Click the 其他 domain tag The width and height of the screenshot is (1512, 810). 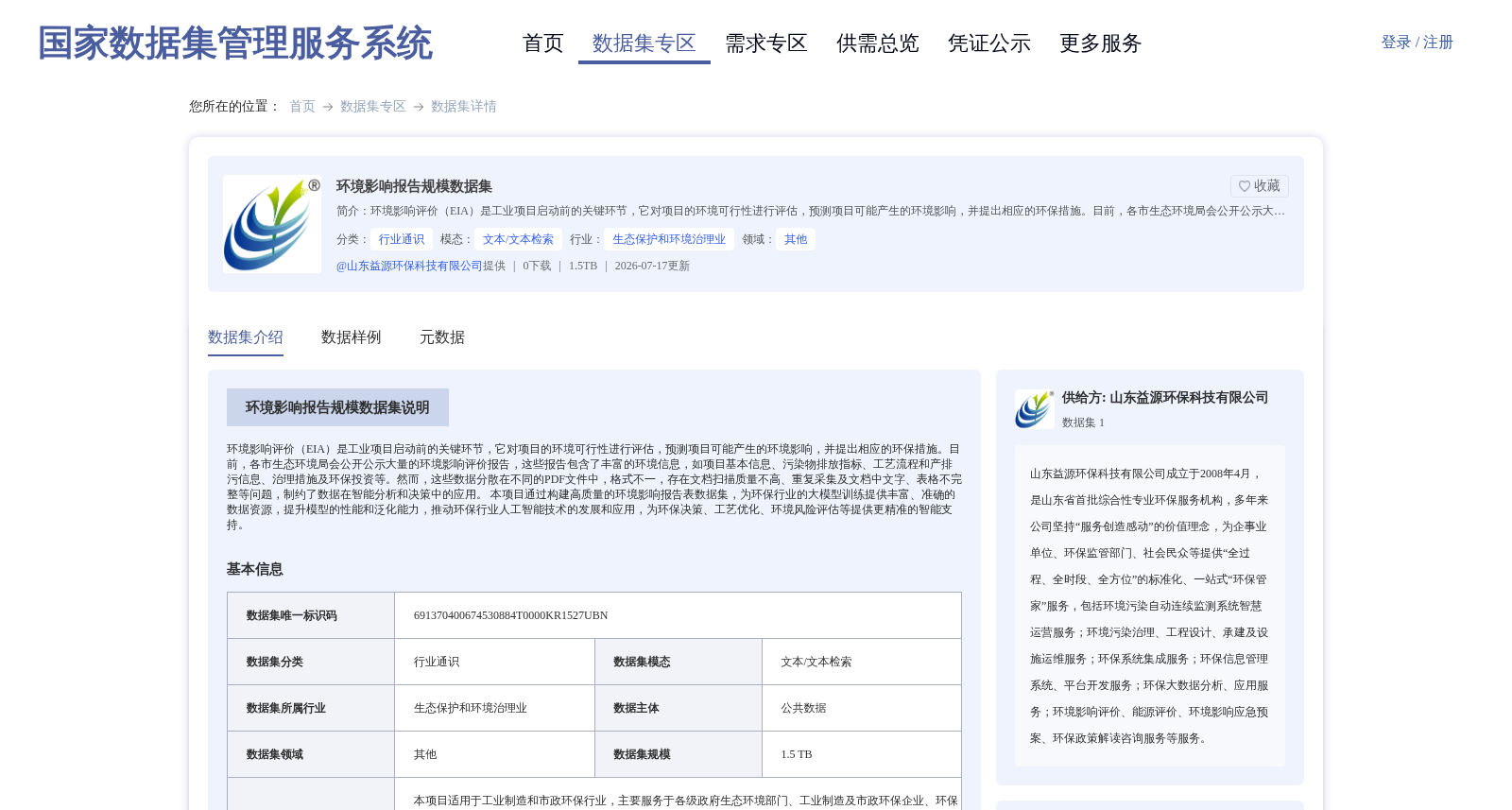click(x=796, y=239)
